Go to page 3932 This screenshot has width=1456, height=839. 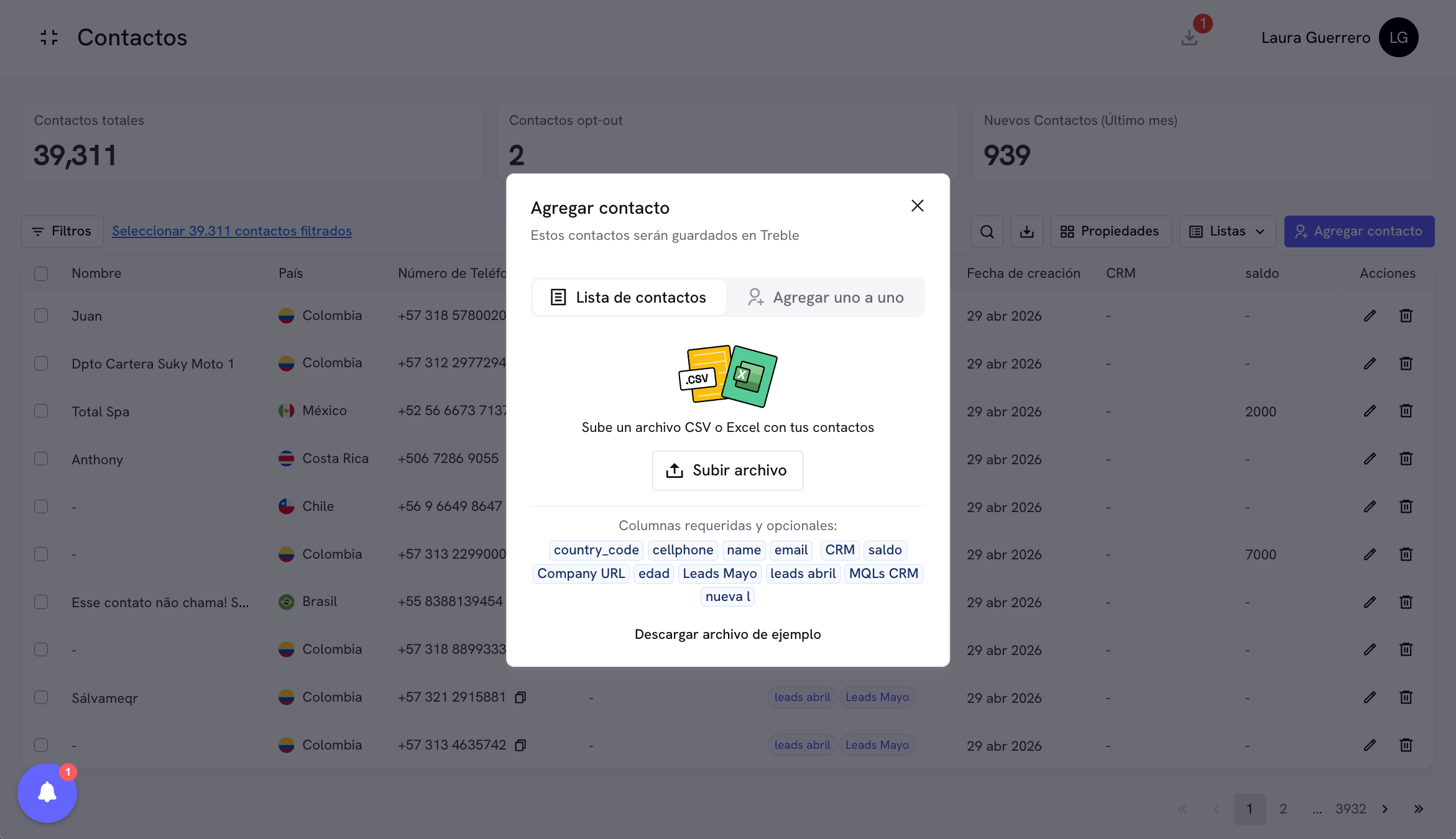coord(1350,809)
